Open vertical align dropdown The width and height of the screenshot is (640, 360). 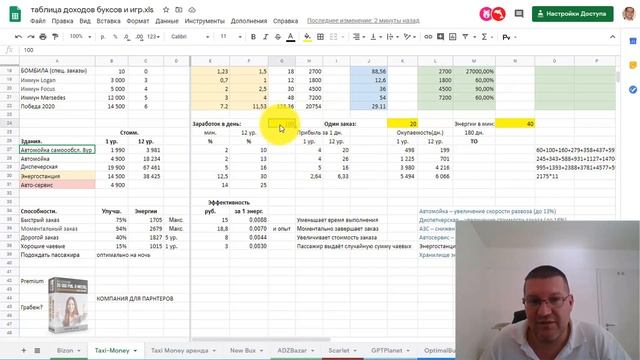pyautogui.click(x=375, y=37)
